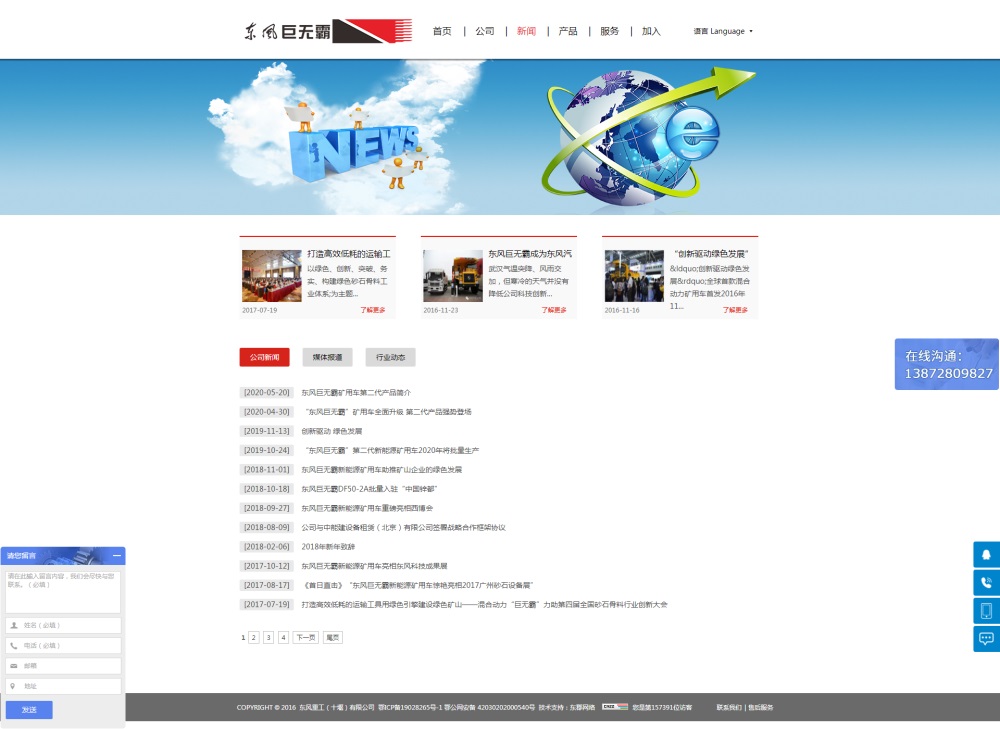Click the 电话 phone input field

click(63, 645)
